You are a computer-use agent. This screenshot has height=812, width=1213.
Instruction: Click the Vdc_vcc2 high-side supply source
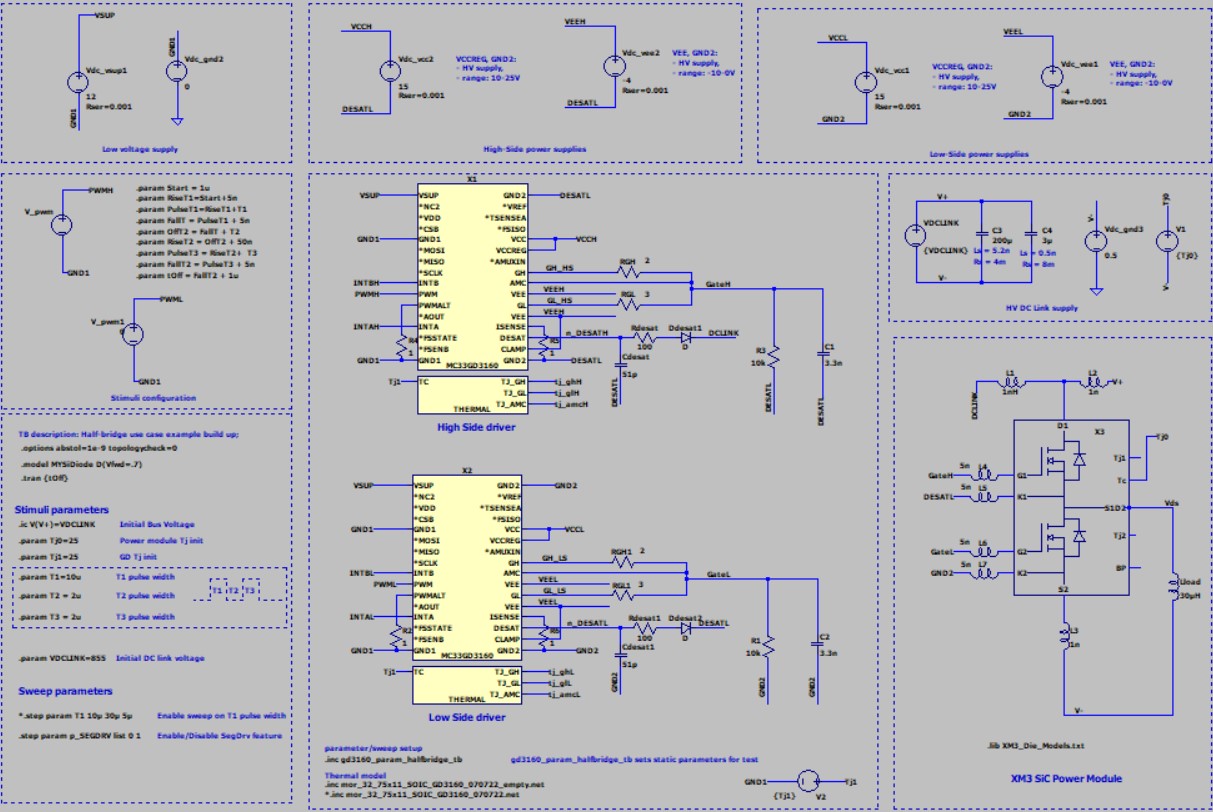[x=389, y=70]
